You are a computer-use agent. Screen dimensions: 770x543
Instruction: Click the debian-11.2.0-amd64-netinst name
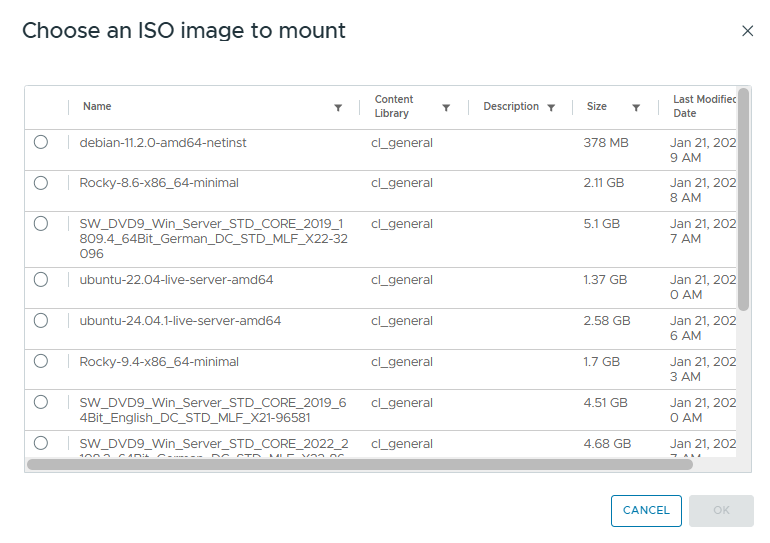click(x=163, y=143)
